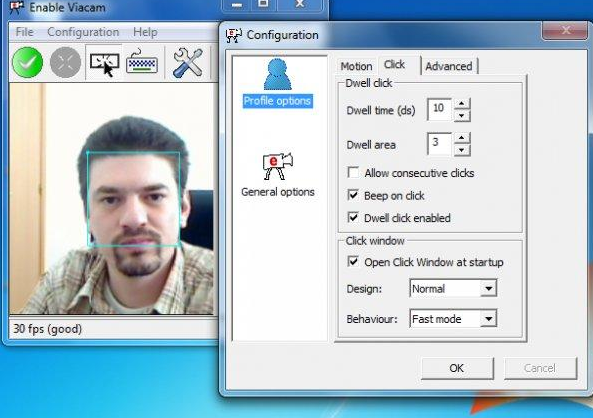Enable Allow consecutive clicks checkbox
The image size is (593, 418).
(353, 172)
